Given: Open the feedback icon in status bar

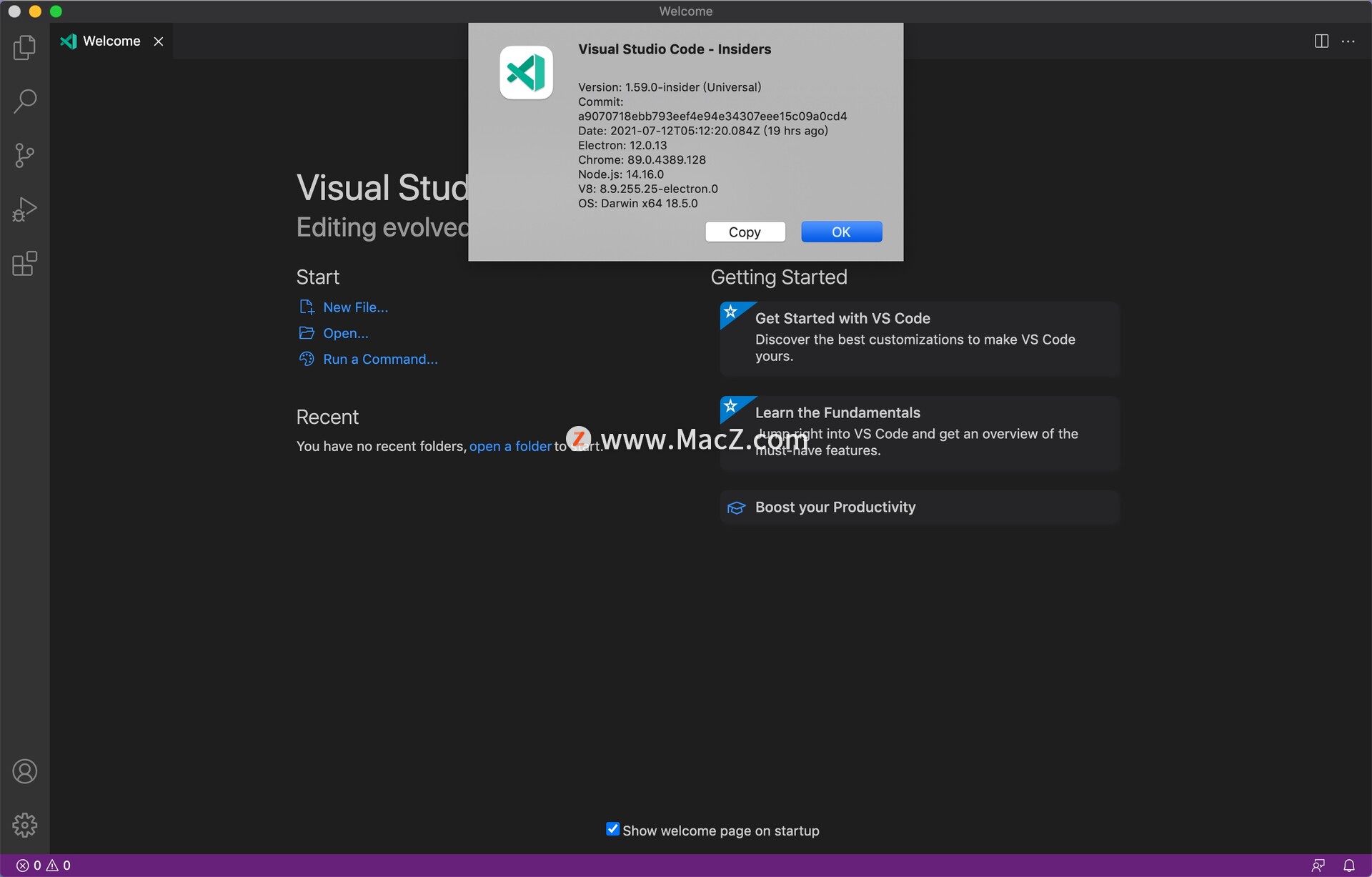Looking at the screenshot, I should 1318,866.
